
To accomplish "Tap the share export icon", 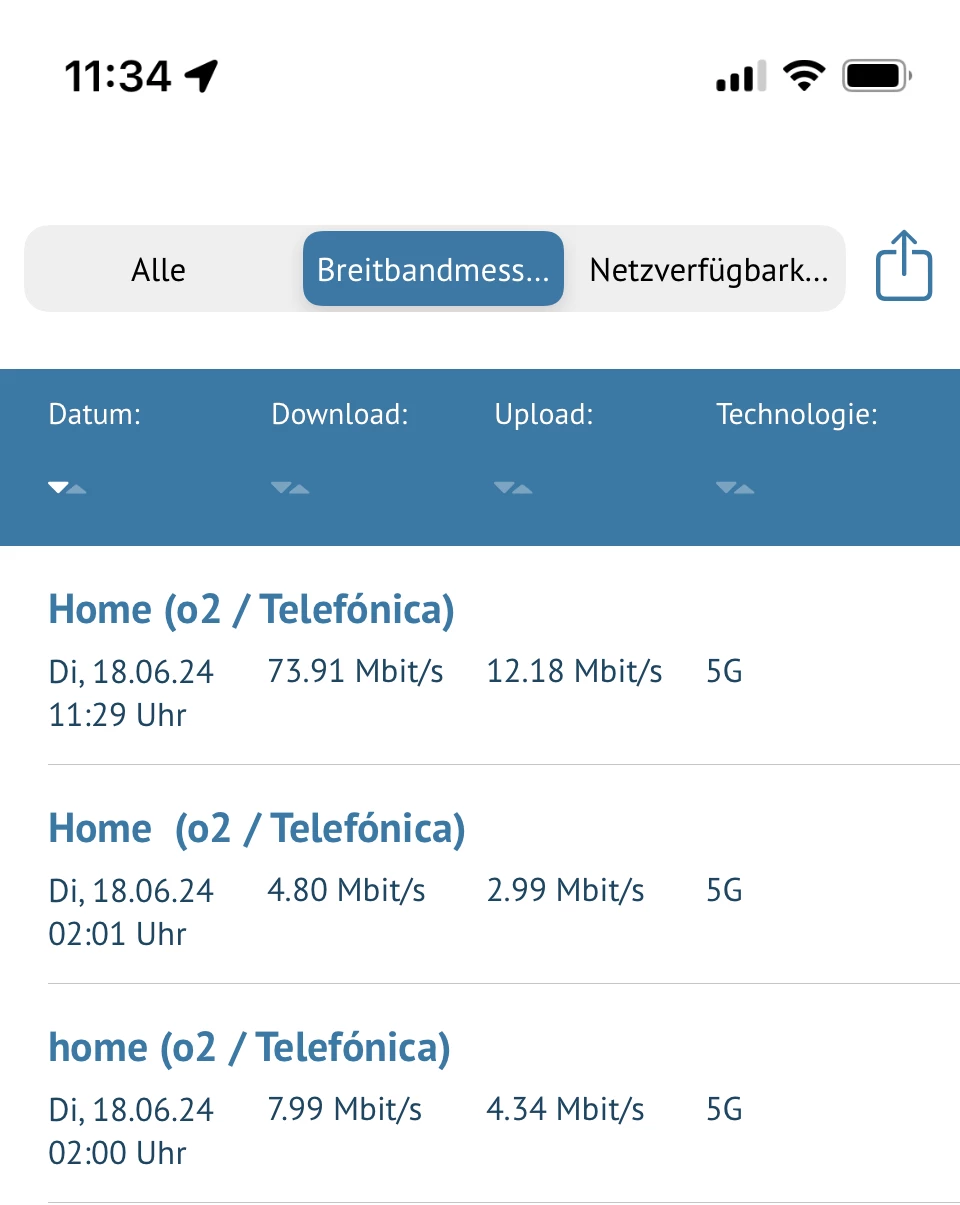I will [904, 266].
